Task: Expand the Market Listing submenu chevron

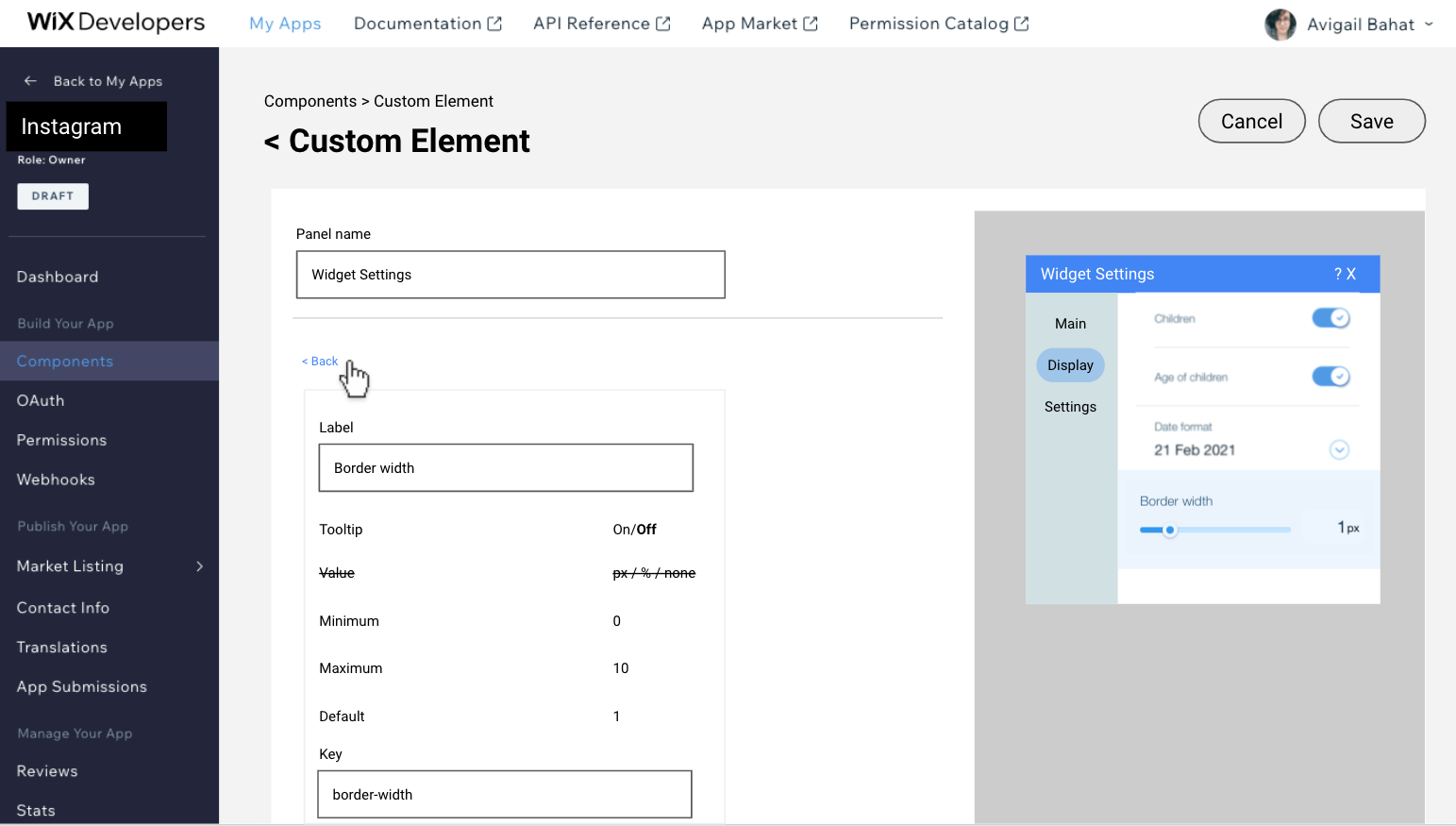Action: (x=199, y=566)
